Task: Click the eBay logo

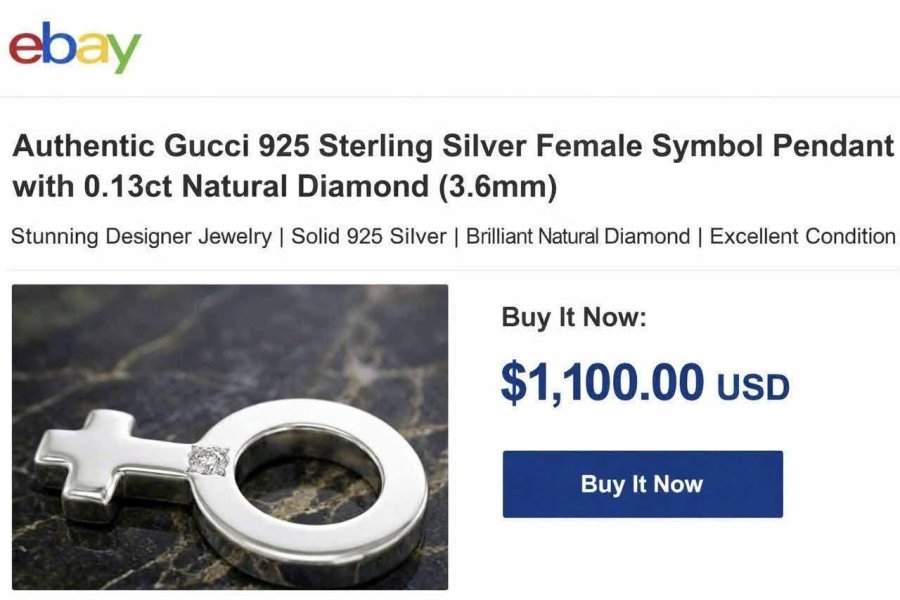Action: point(75,48)
